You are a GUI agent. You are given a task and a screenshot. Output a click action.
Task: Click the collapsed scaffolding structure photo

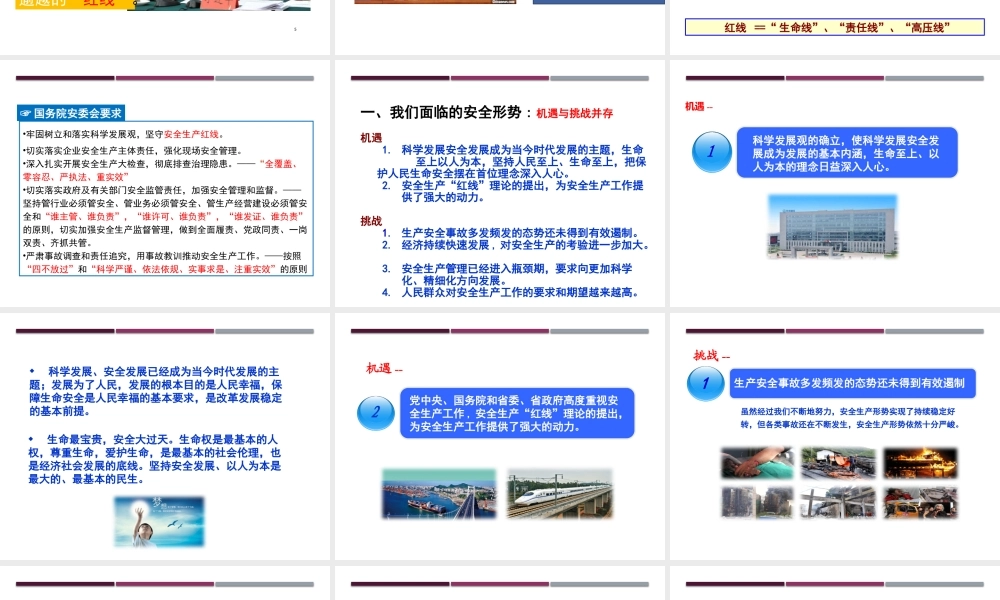[839, 502]
